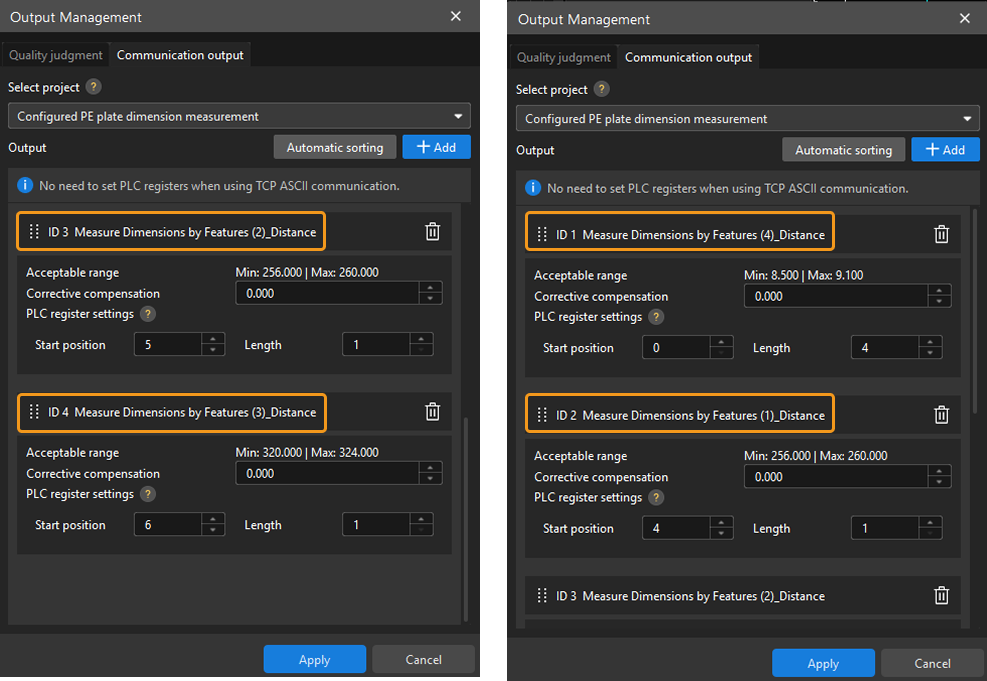Click the output list scrollbar in right dialog
Image resolution: width=987 pixels, height=681 pixels.
[975, 300]
